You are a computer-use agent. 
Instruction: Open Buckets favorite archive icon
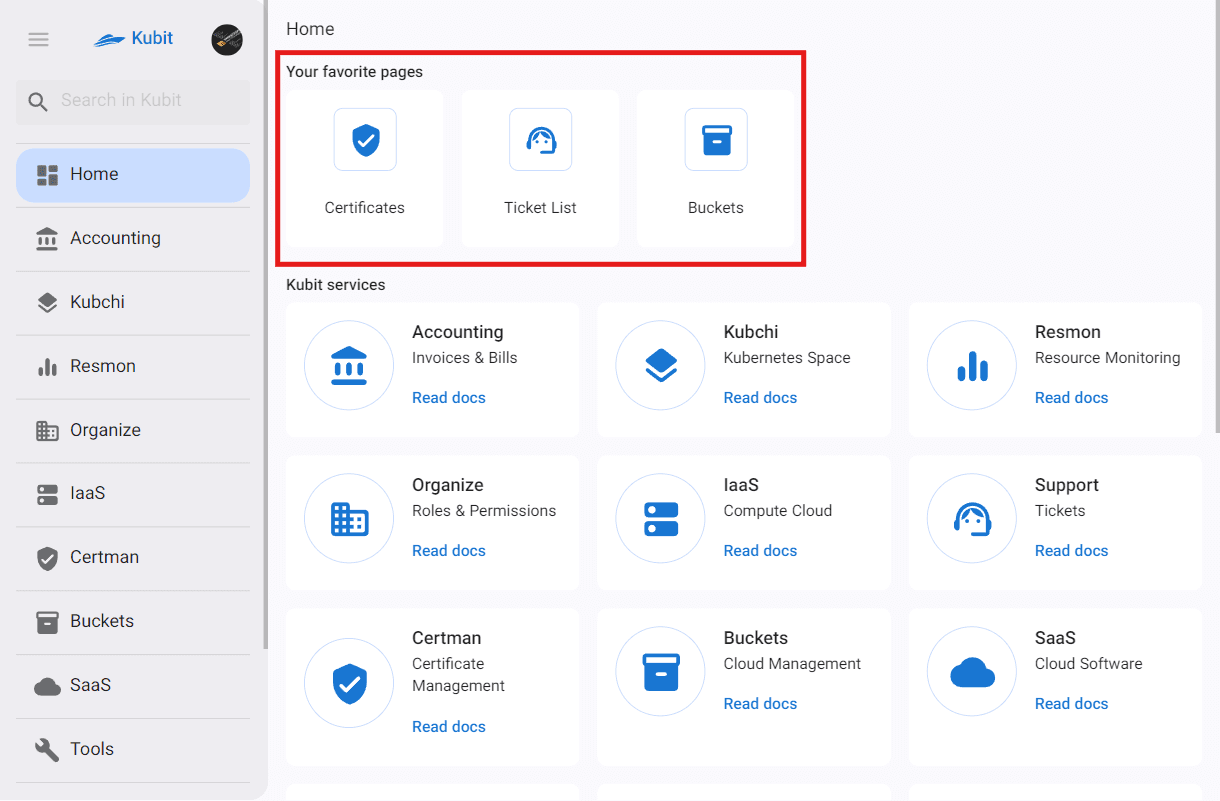point(716,139)
